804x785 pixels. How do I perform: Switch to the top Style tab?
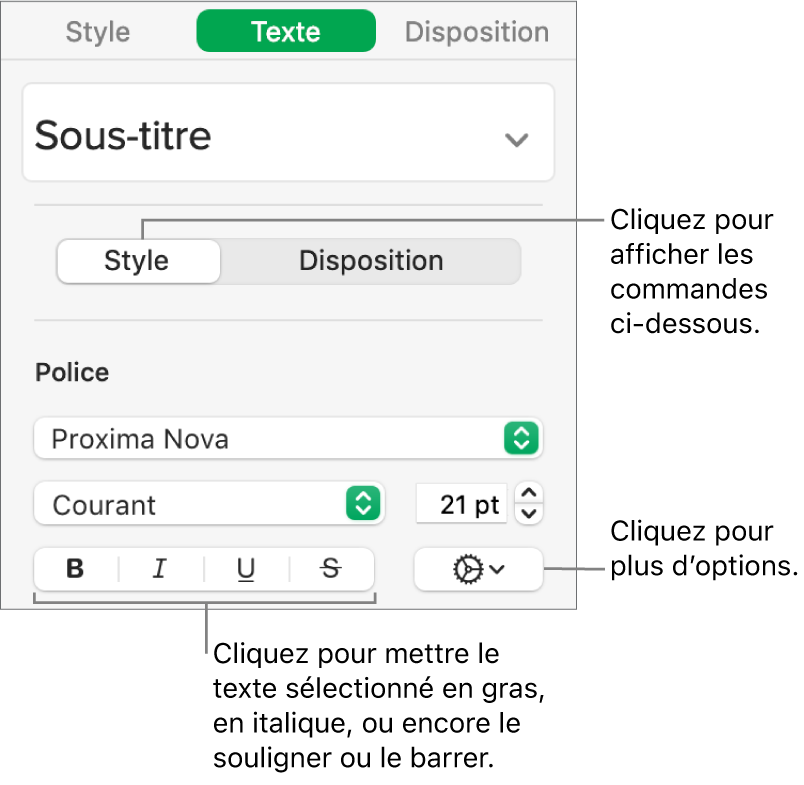click(98, 31)
